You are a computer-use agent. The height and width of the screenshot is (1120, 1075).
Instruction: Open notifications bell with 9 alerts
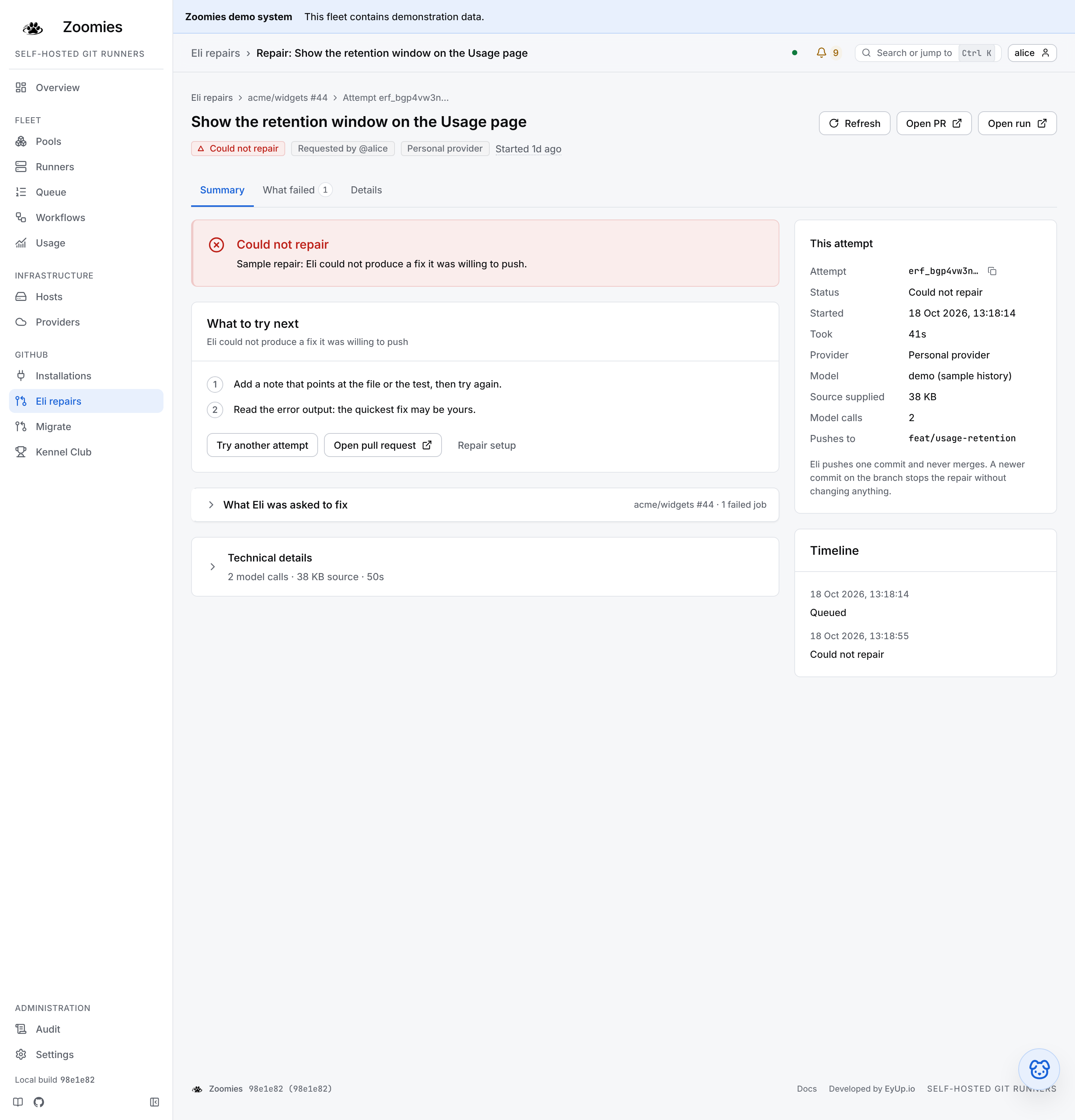(828, 53)
